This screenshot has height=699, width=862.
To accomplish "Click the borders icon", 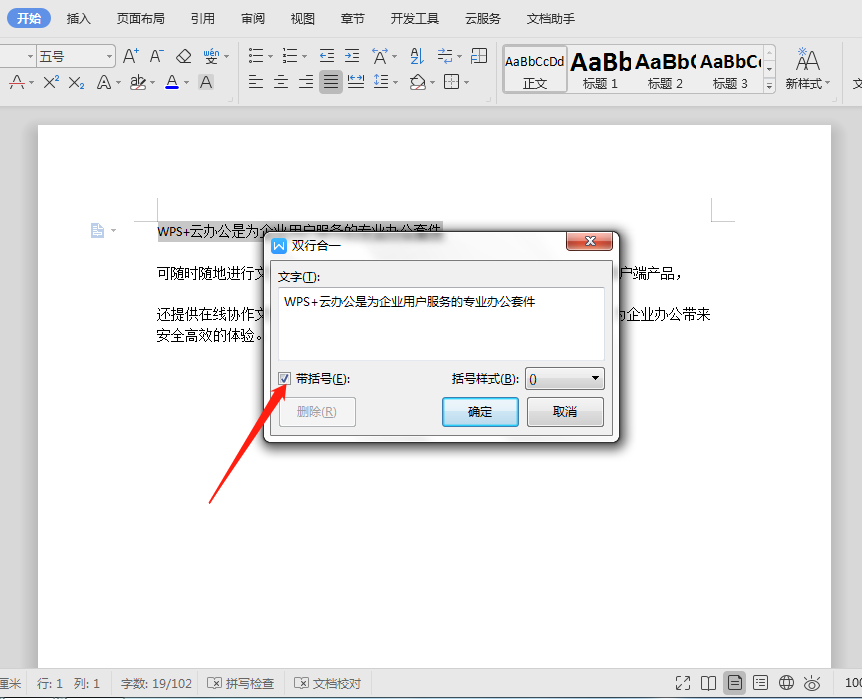I will click(x=451, y=82).
